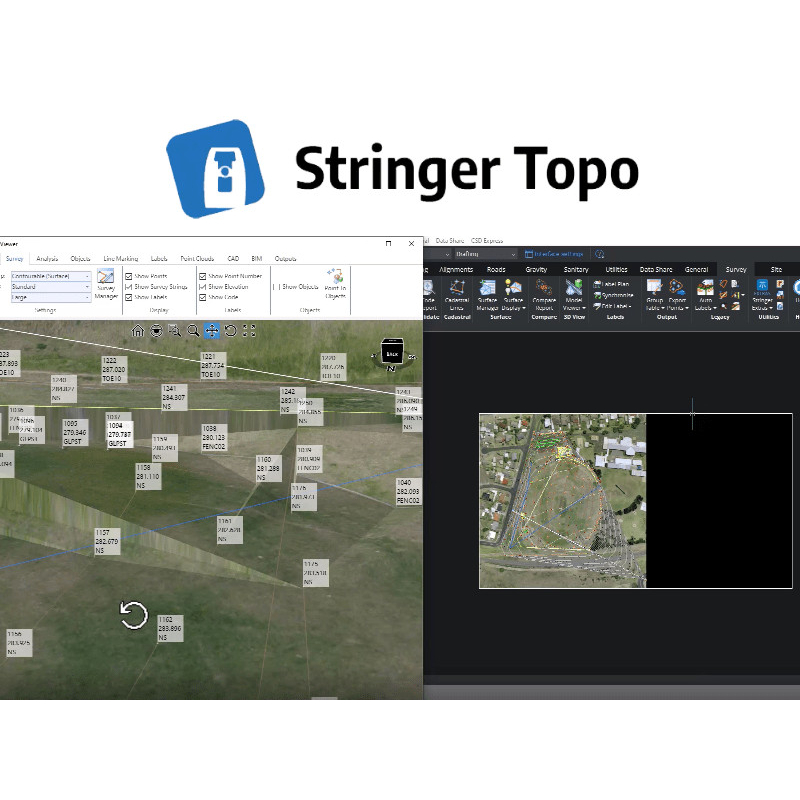Uncheck the Show Labels checkbox
800x800 pixels.
click(x=129, y=297)
